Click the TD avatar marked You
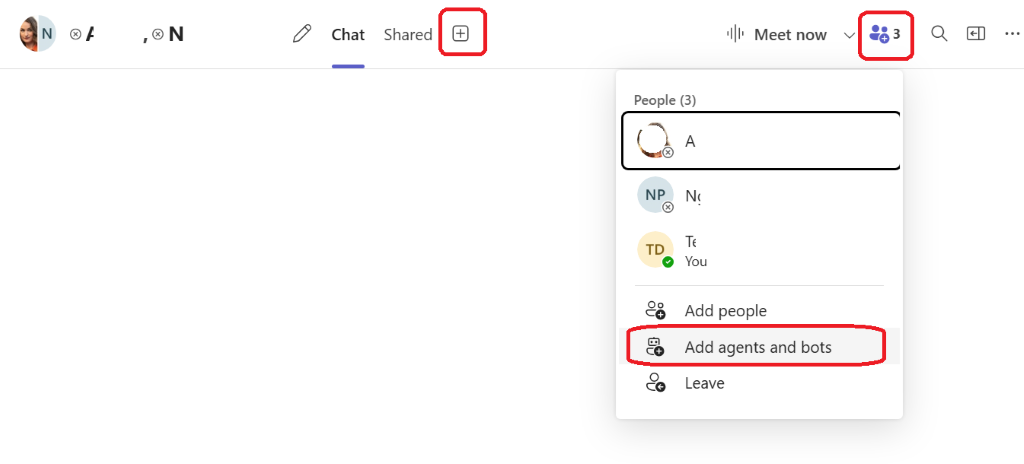 pos(655,250)
